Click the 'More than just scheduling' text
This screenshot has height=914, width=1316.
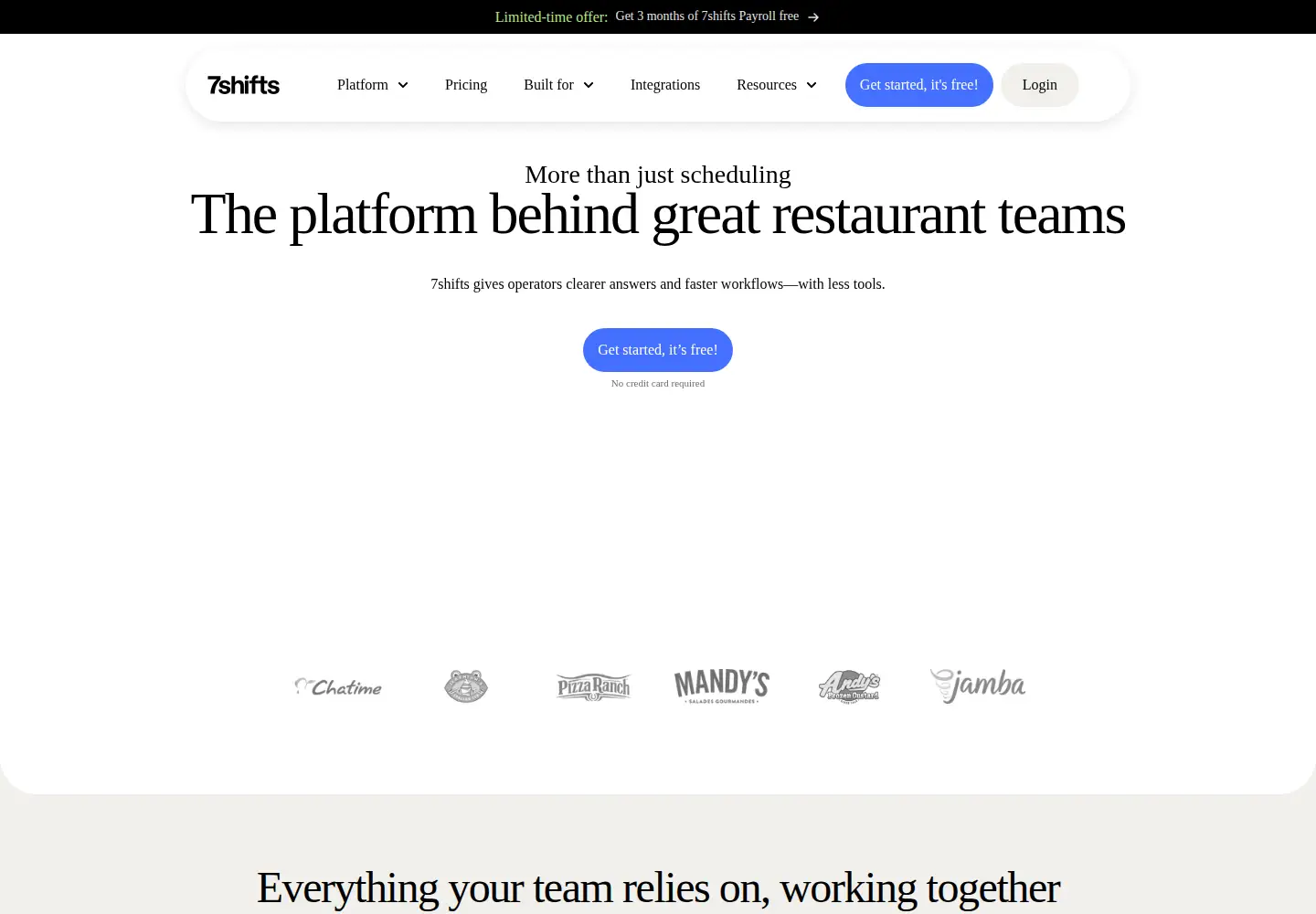click(x=658, y=175)
